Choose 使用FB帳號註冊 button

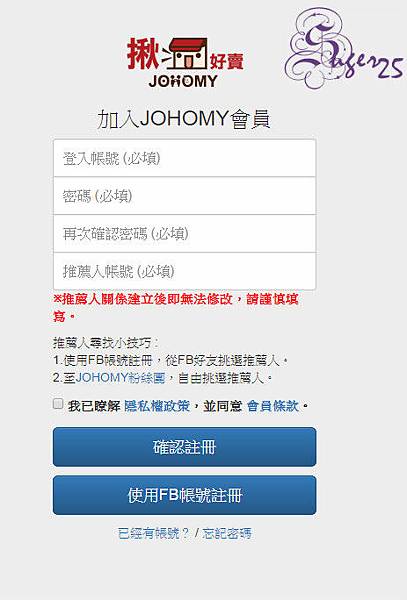[185, 495]
